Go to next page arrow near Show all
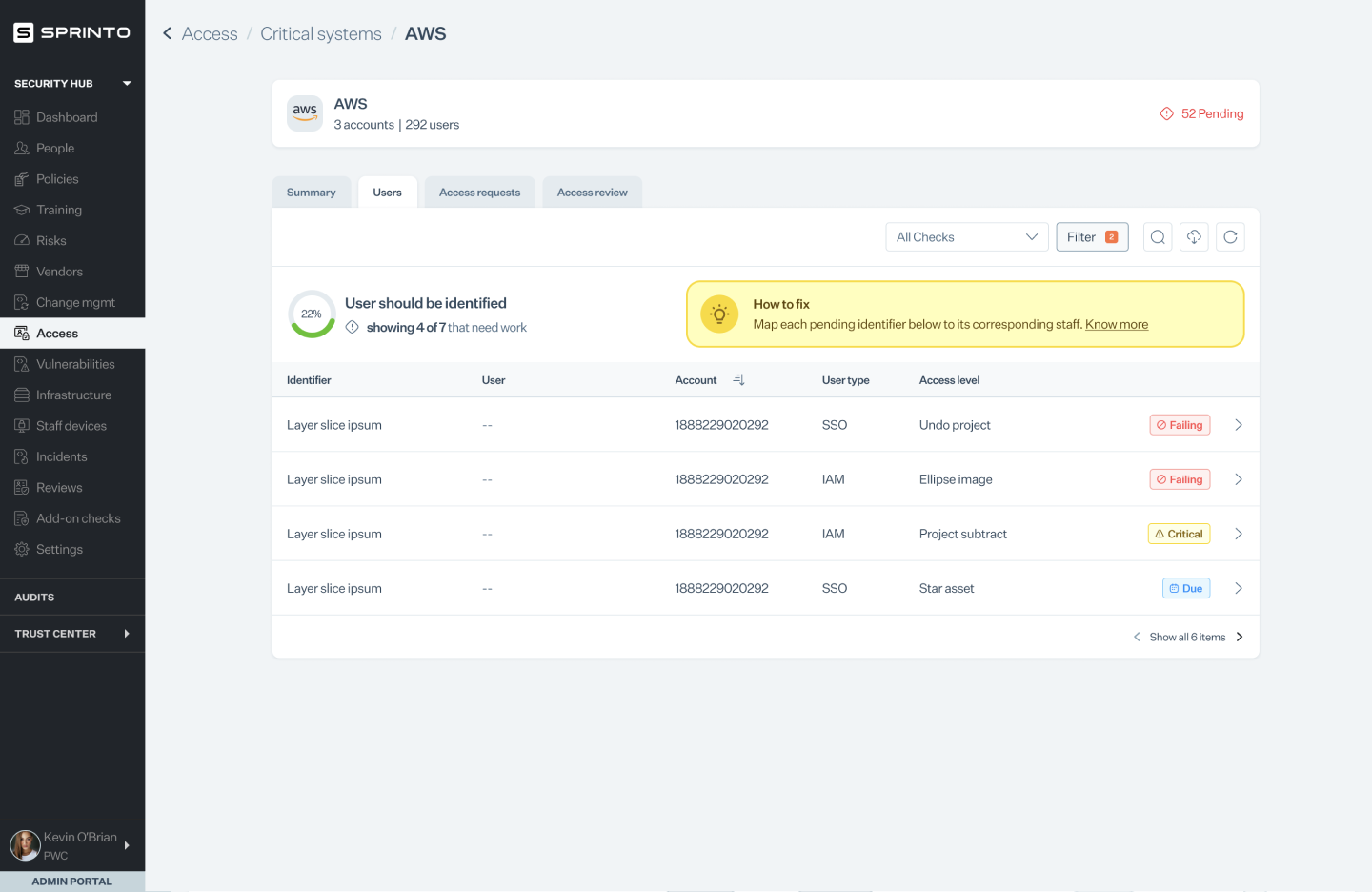 pos(1240,637)
